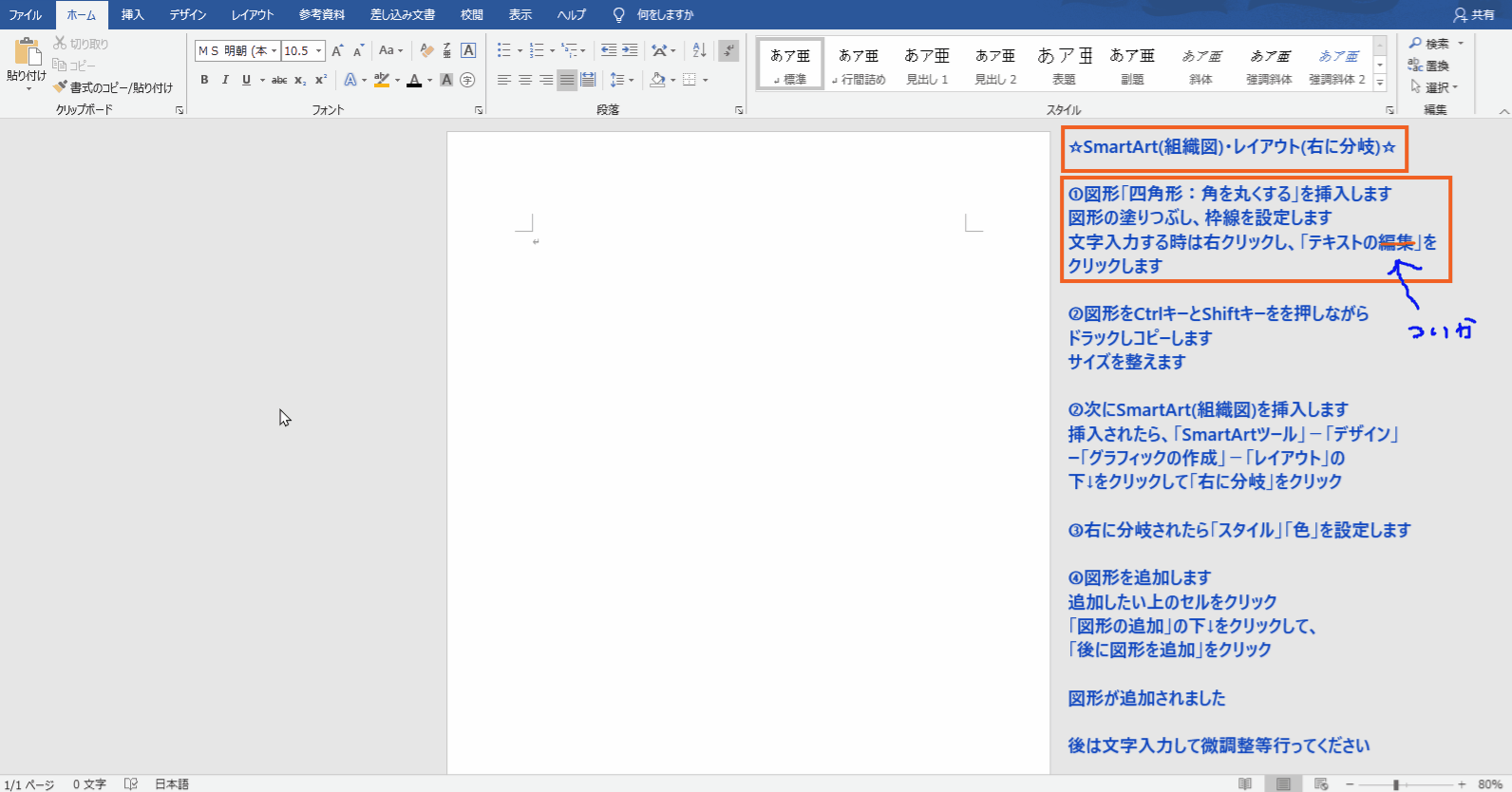Click the 置換 (Replace) button

point(1429,66)
